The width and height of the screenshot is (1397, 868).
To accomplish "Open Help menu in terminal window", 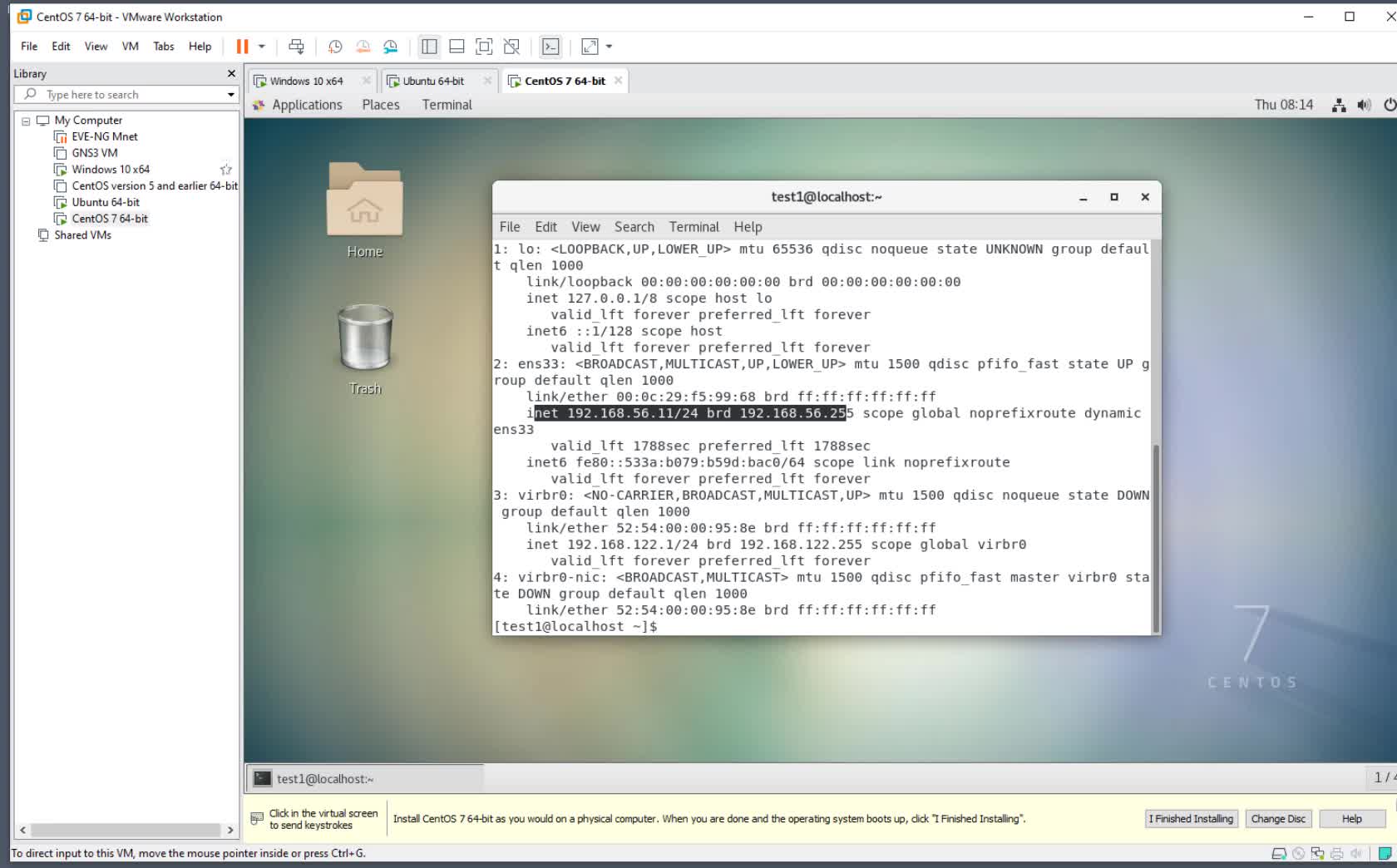I will click(x=748, y=227).
